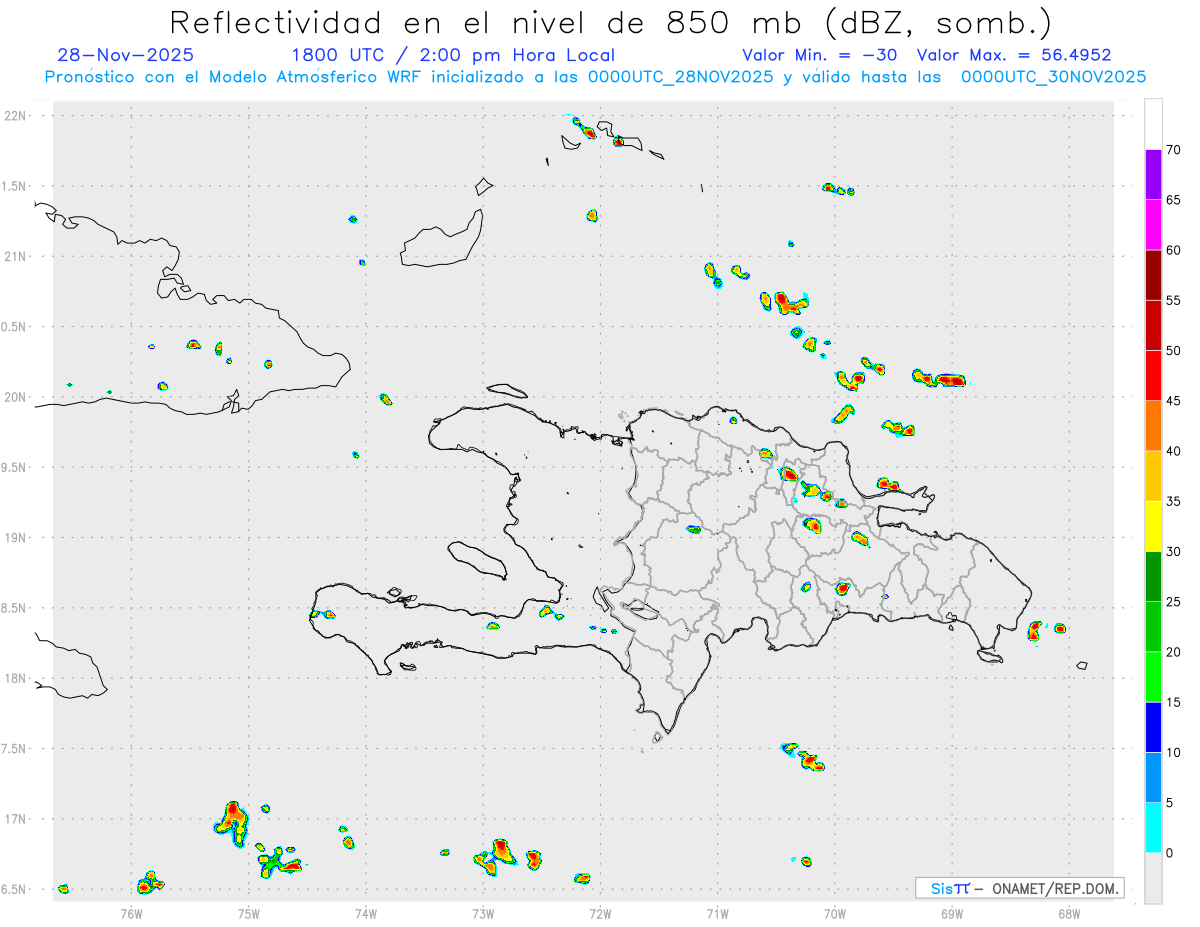Select the orange 40-45 dBZ legend band
Viewport: 1200px width, 927px height.
1153,426
